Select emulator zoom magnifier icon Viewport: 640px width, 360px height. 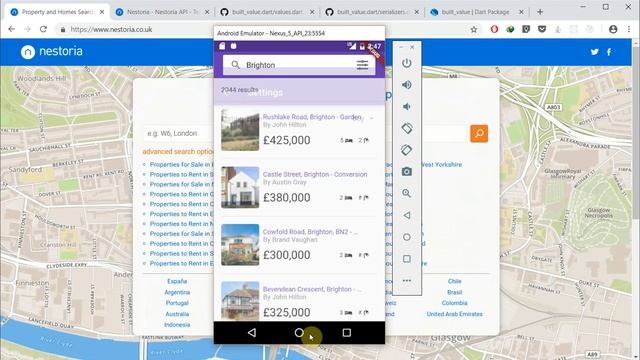[x=407, y=193]
